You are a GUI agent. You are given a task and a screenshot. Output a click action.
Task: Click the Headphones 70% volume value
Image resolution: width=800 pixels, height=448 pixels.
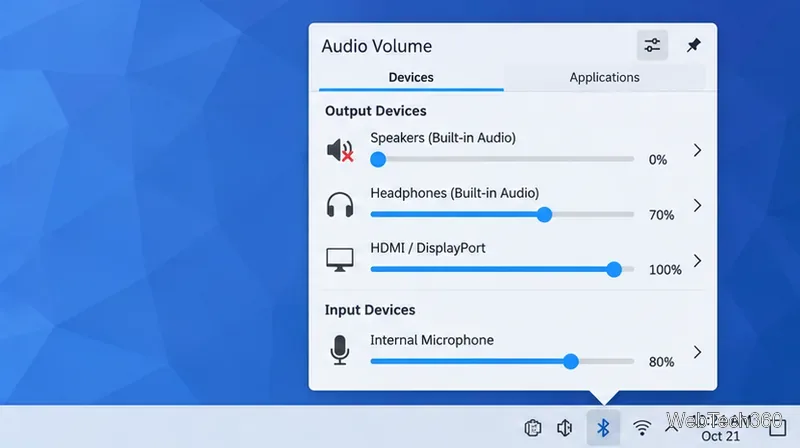pos(661,215)
